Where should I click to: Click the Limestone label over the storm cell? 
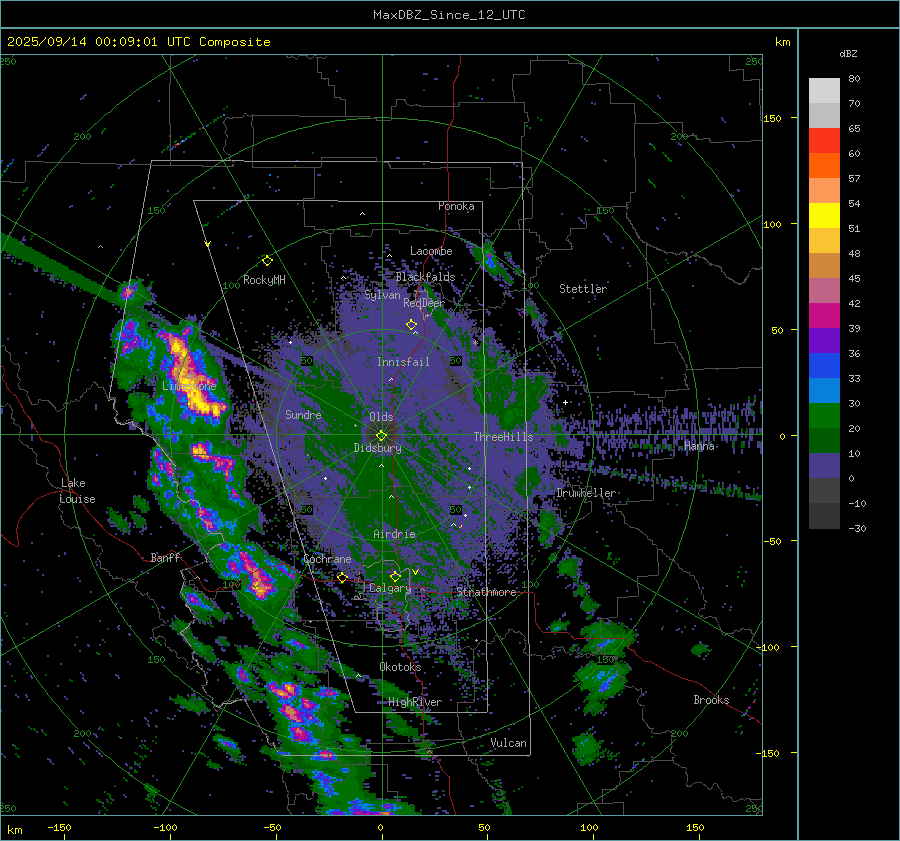pos(189,386)
